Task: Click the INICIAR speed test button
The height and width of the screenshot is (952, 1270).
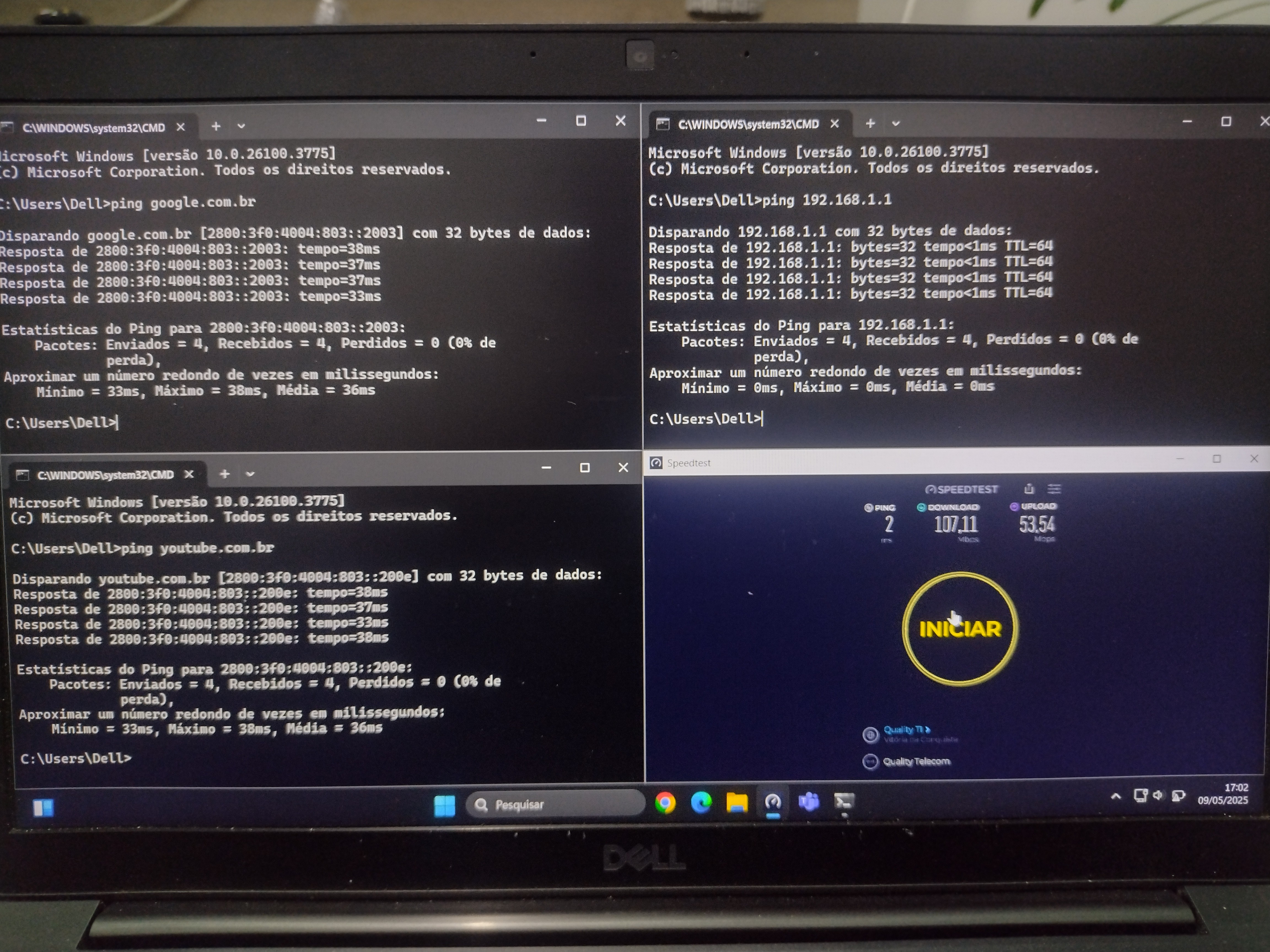Action: [x=960, y=629]
